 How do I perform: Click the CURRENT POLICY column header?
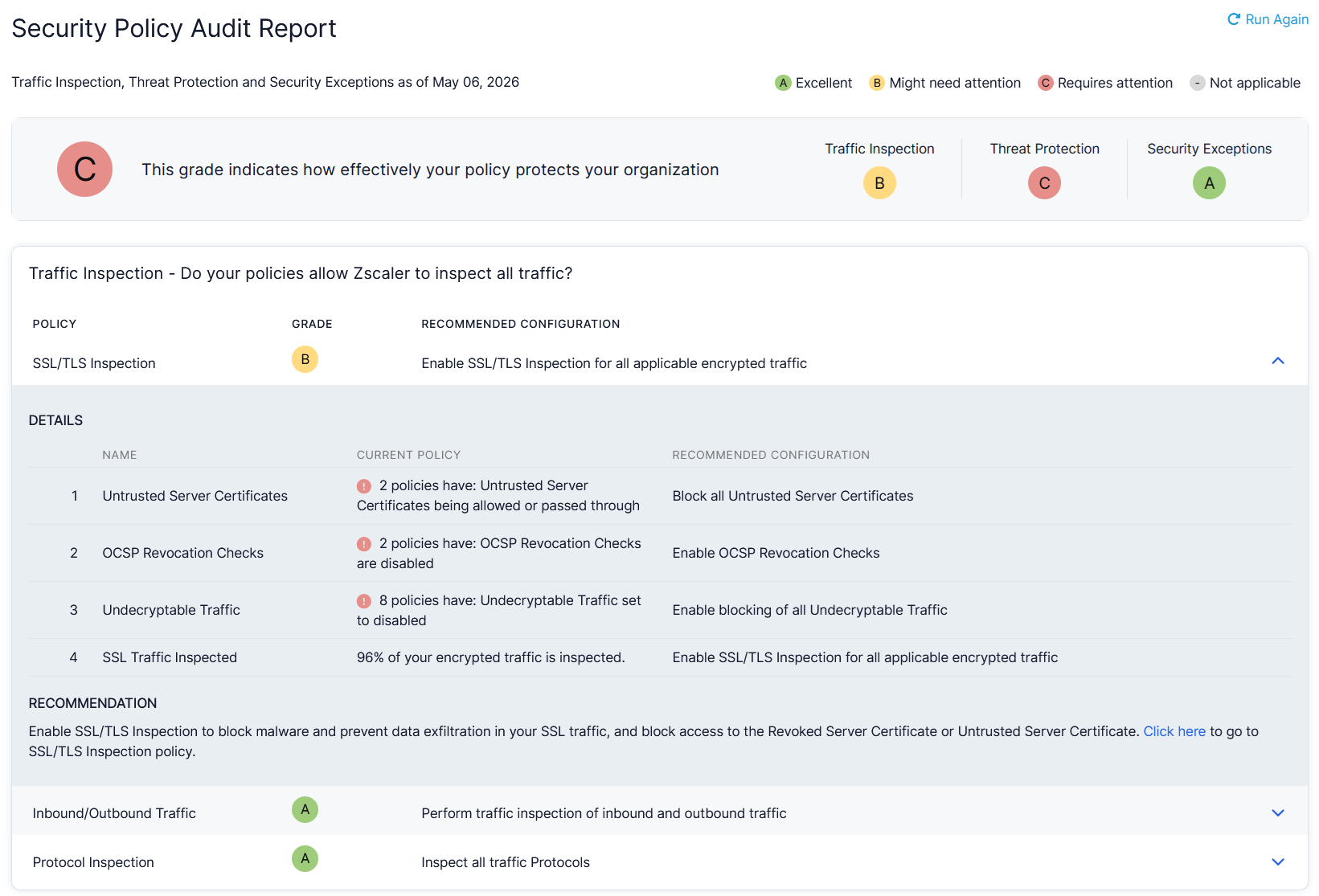pyautogui.click(x=408, y=455)
